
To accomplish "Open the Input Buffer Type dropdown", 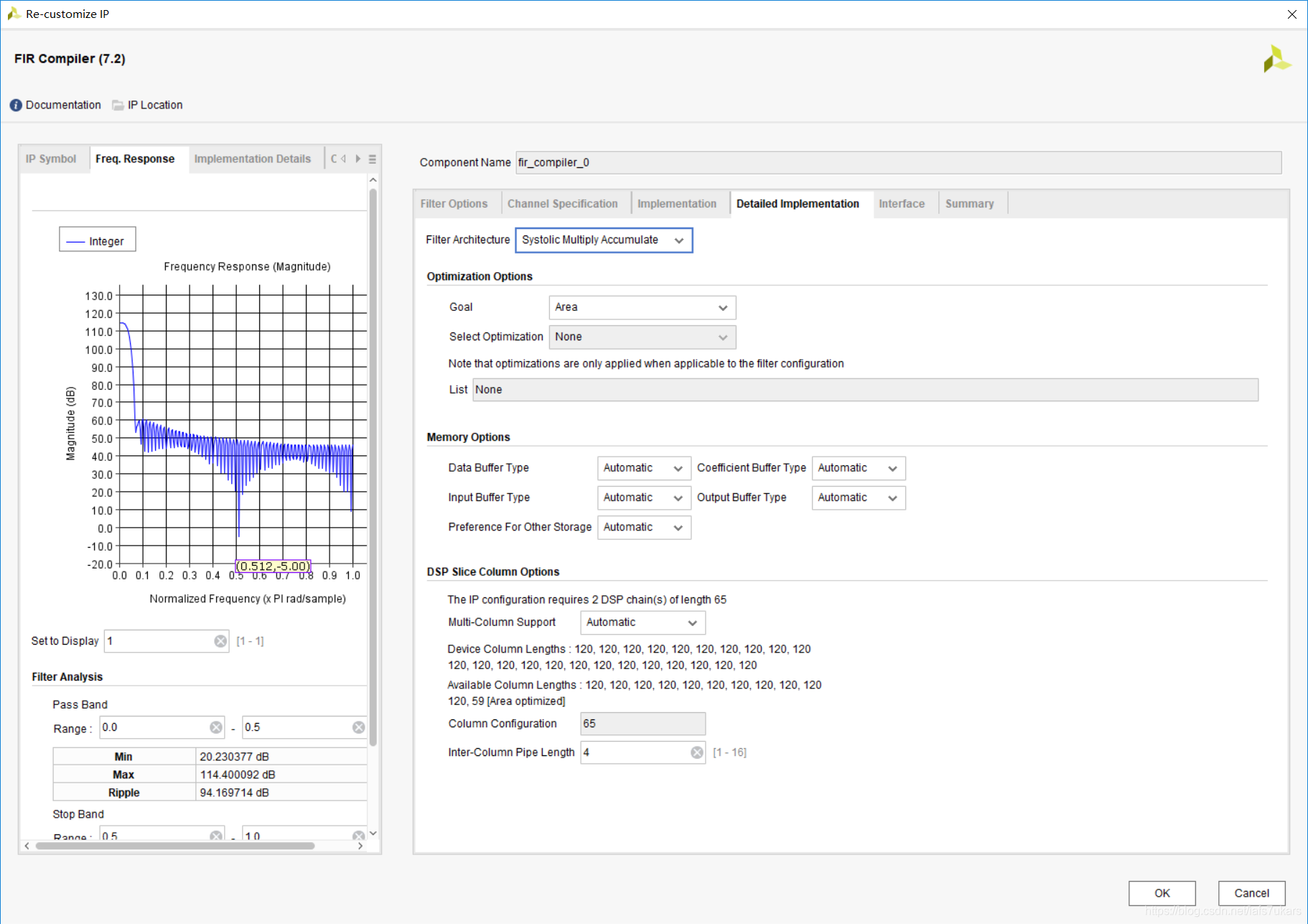I will (644, 498).
